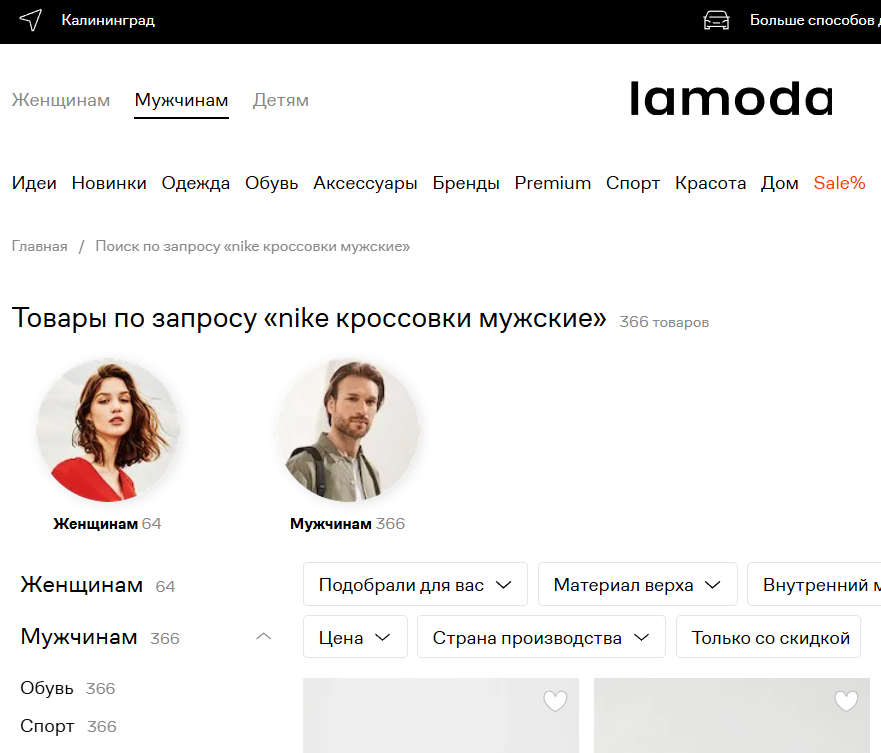Select Женщинам 64 in sidebar categories
Image resolution: width=881 pixels, height=753 pixels.
(x=98, y=585)
